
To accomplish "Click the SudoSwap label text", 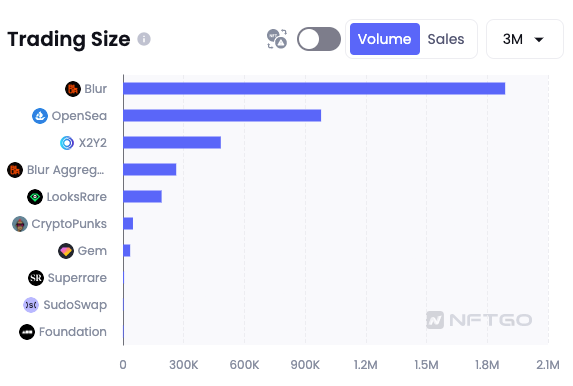I will coord(75,305).
